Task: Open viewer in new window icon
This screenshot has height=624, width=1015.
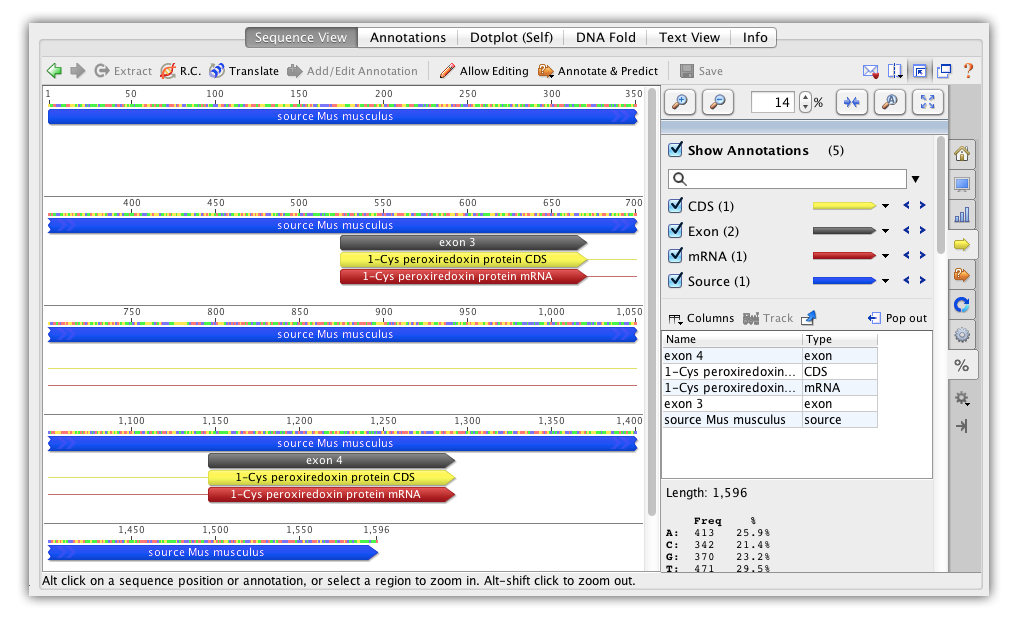Action: tap(944, 71)
